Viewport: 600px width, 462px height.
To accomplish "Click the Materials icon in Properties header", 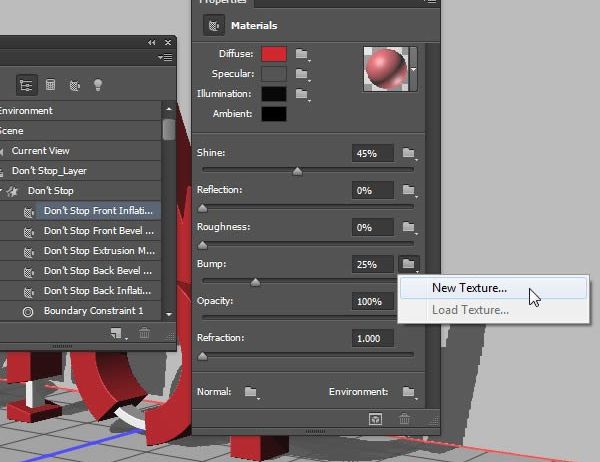I will pos(214,26).
